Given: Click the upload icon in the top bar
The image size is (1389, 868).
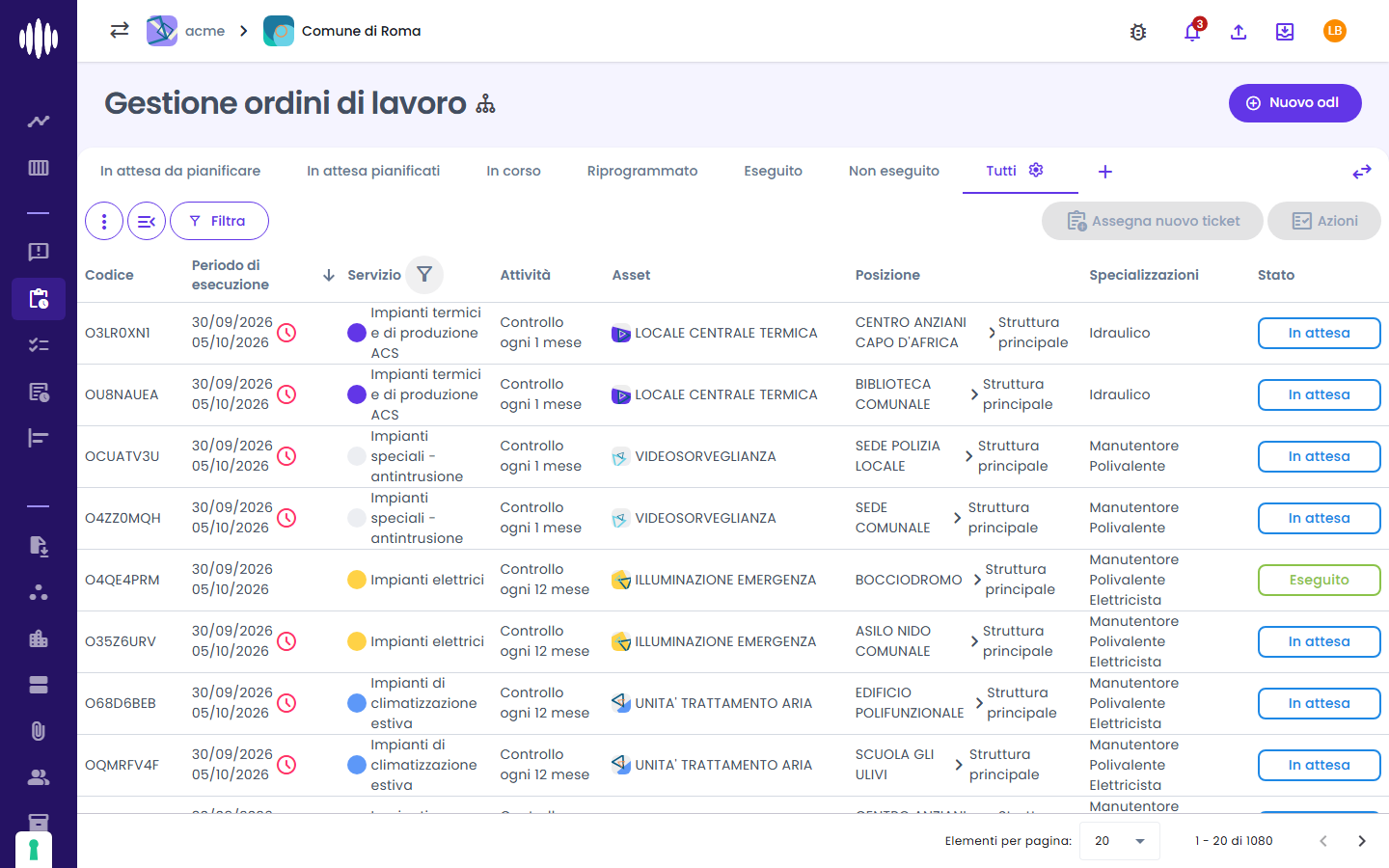Looking at the screenshot, I should [x=1239, y=32].
